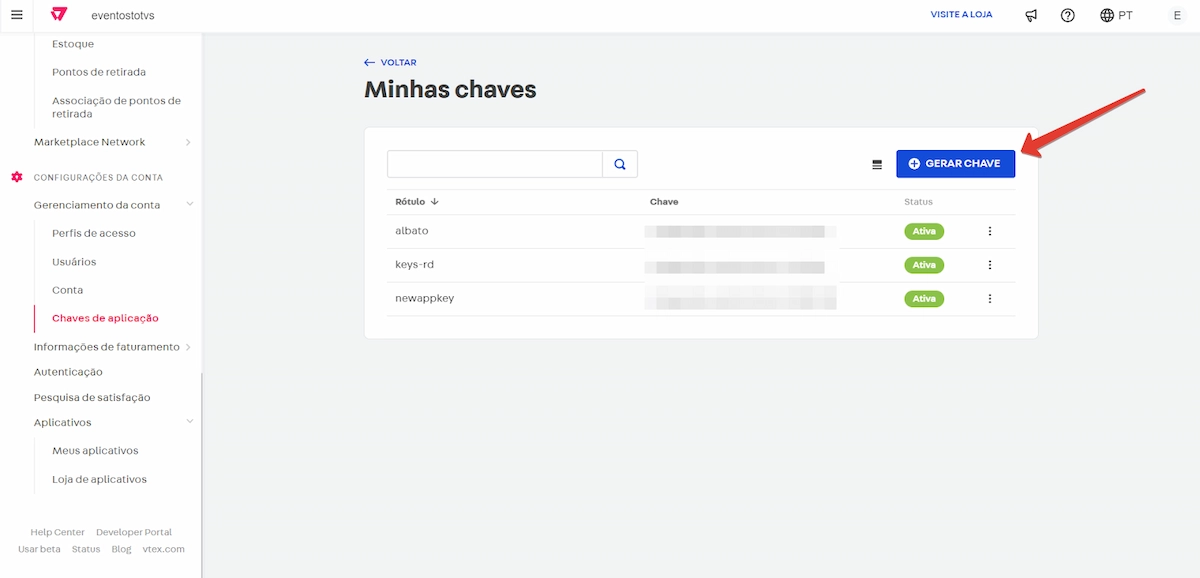Expand Informações de faturamento section
Viewport: 1200px width, 578px height.
coord(189,347)
